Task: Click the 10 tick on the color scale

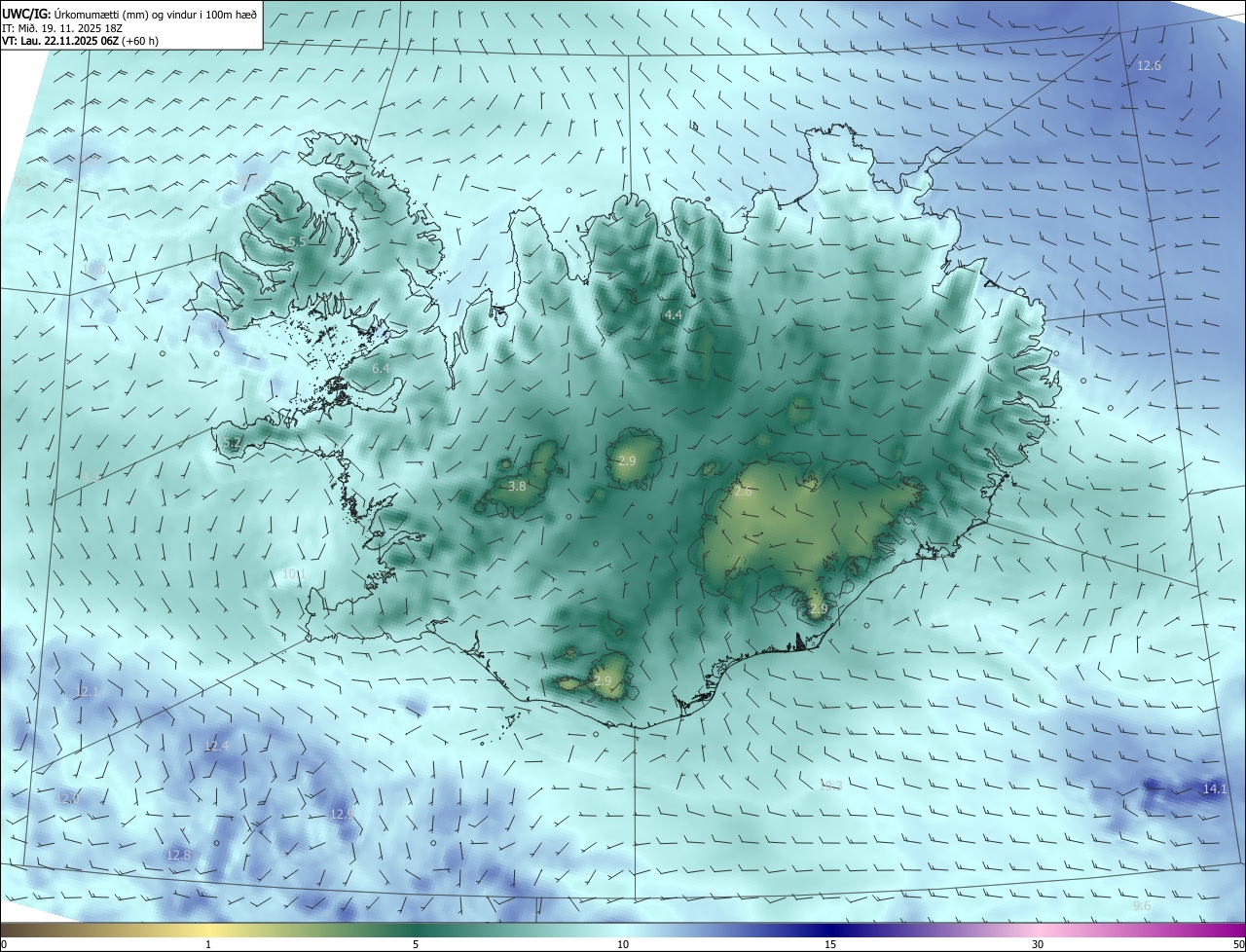Action: [x=623, y=944]
